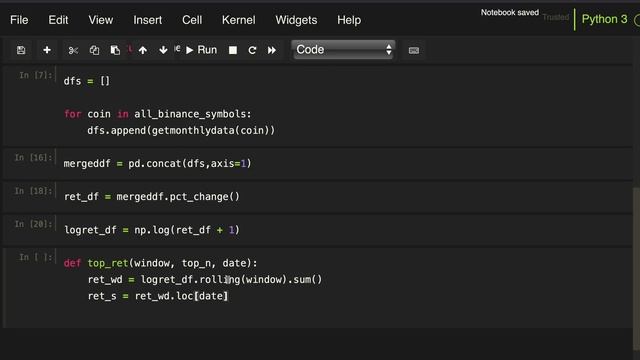This screenshot has height=360, width=640.
Task: Click the Trusted notebook indicator
Action: point(556,17)
